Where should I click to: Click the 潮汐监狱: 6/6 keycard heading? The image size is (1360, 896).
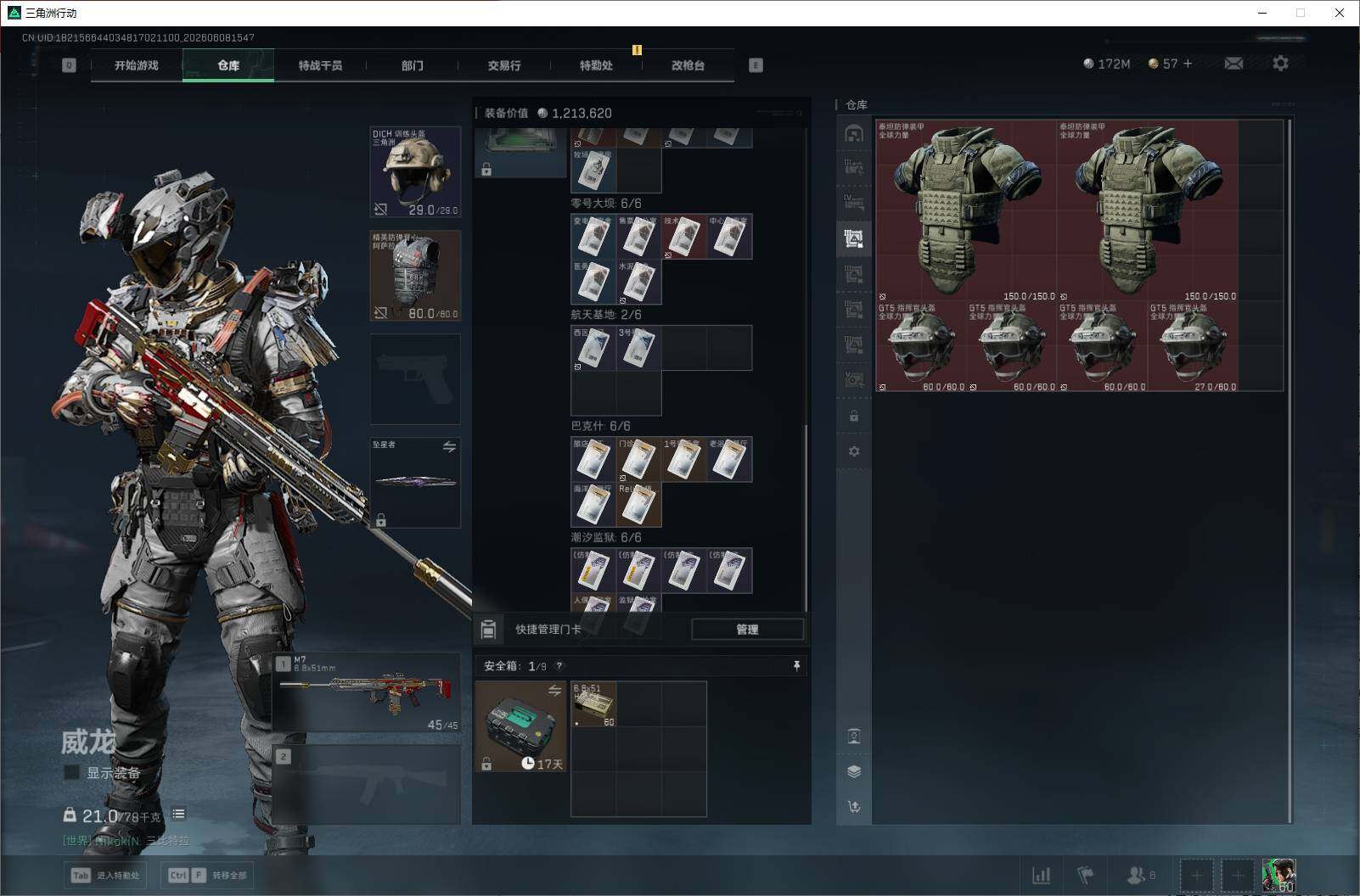click(x=605, y=538)
